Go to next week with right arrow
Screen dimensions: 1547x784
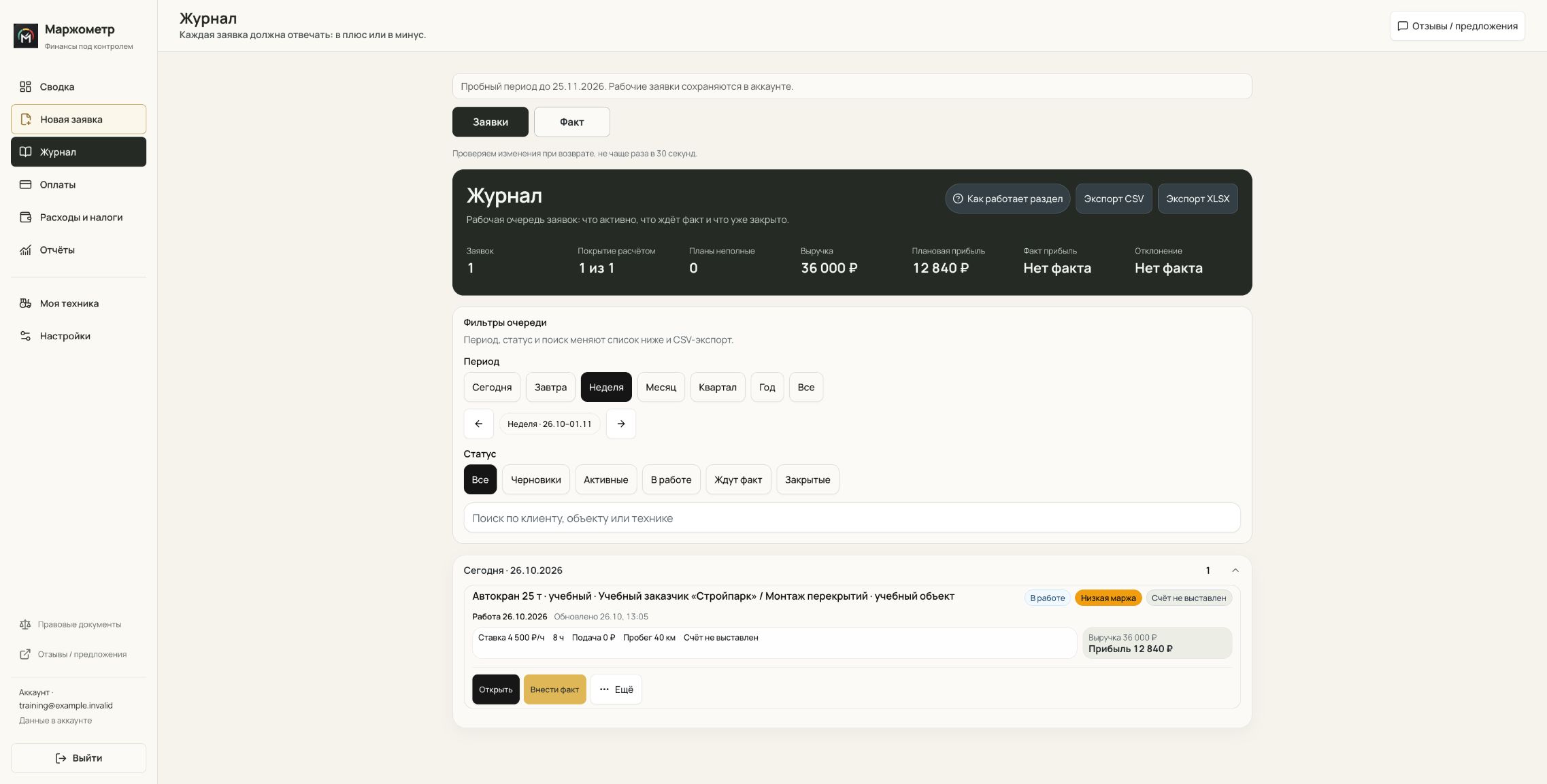(x=620, y=424)
